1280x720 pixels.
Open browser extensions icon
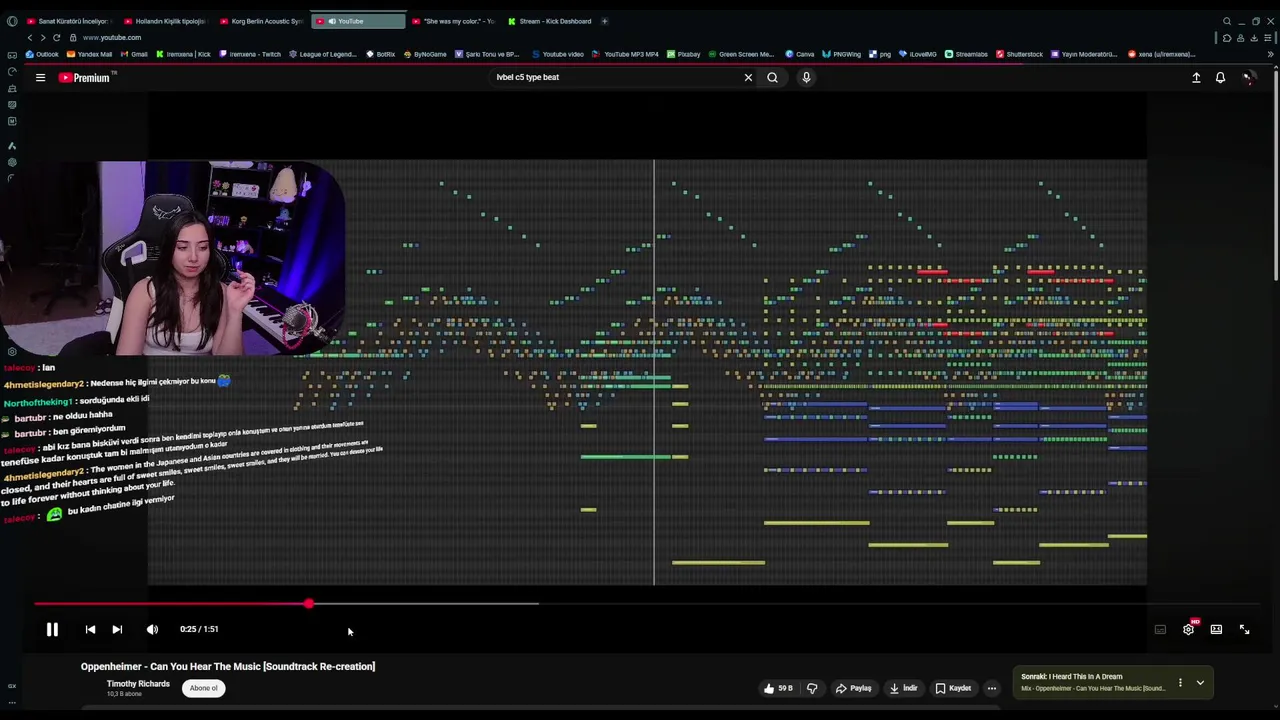coord(1227,38)
